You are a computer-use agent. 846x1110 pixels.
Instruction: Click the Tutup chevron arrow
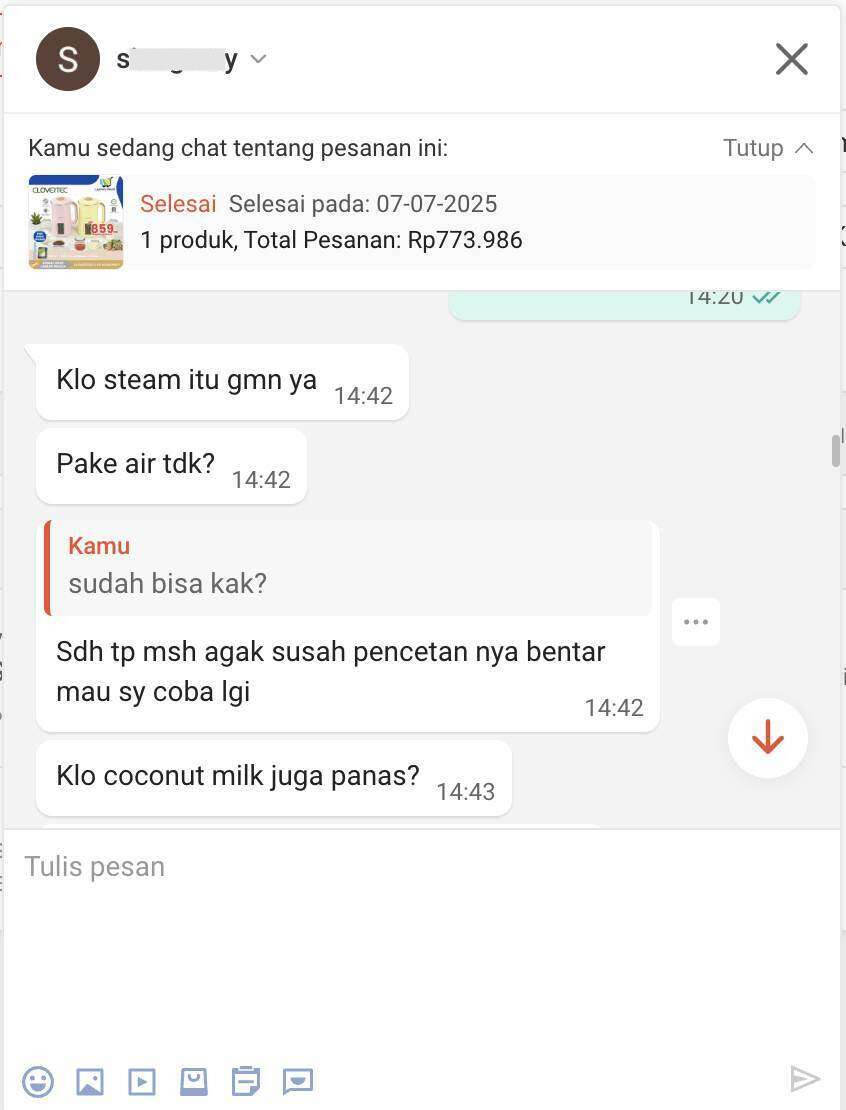pos(804,148)
